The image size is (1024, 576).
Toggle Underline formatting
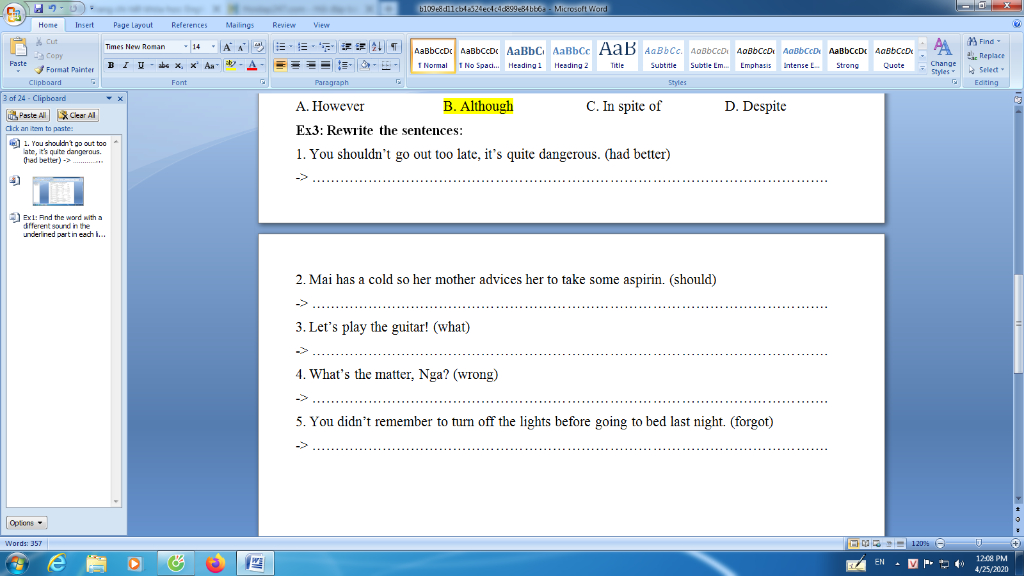tap(140, 65)
